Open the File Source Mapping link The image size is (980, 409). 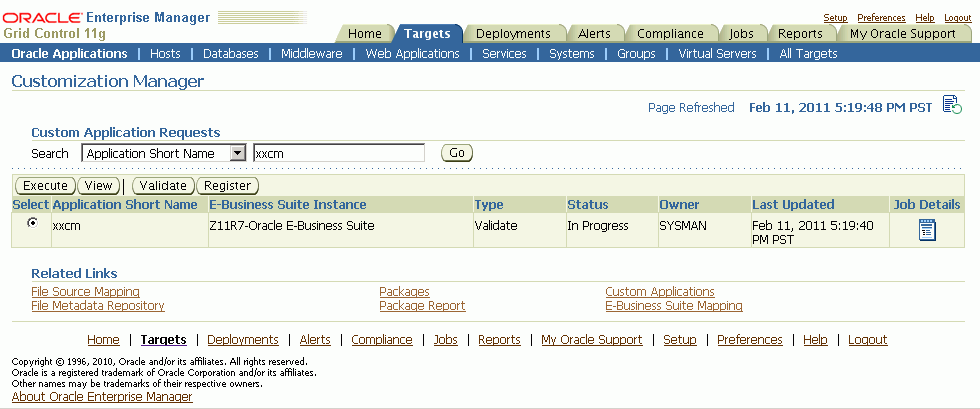pos(86,291)
